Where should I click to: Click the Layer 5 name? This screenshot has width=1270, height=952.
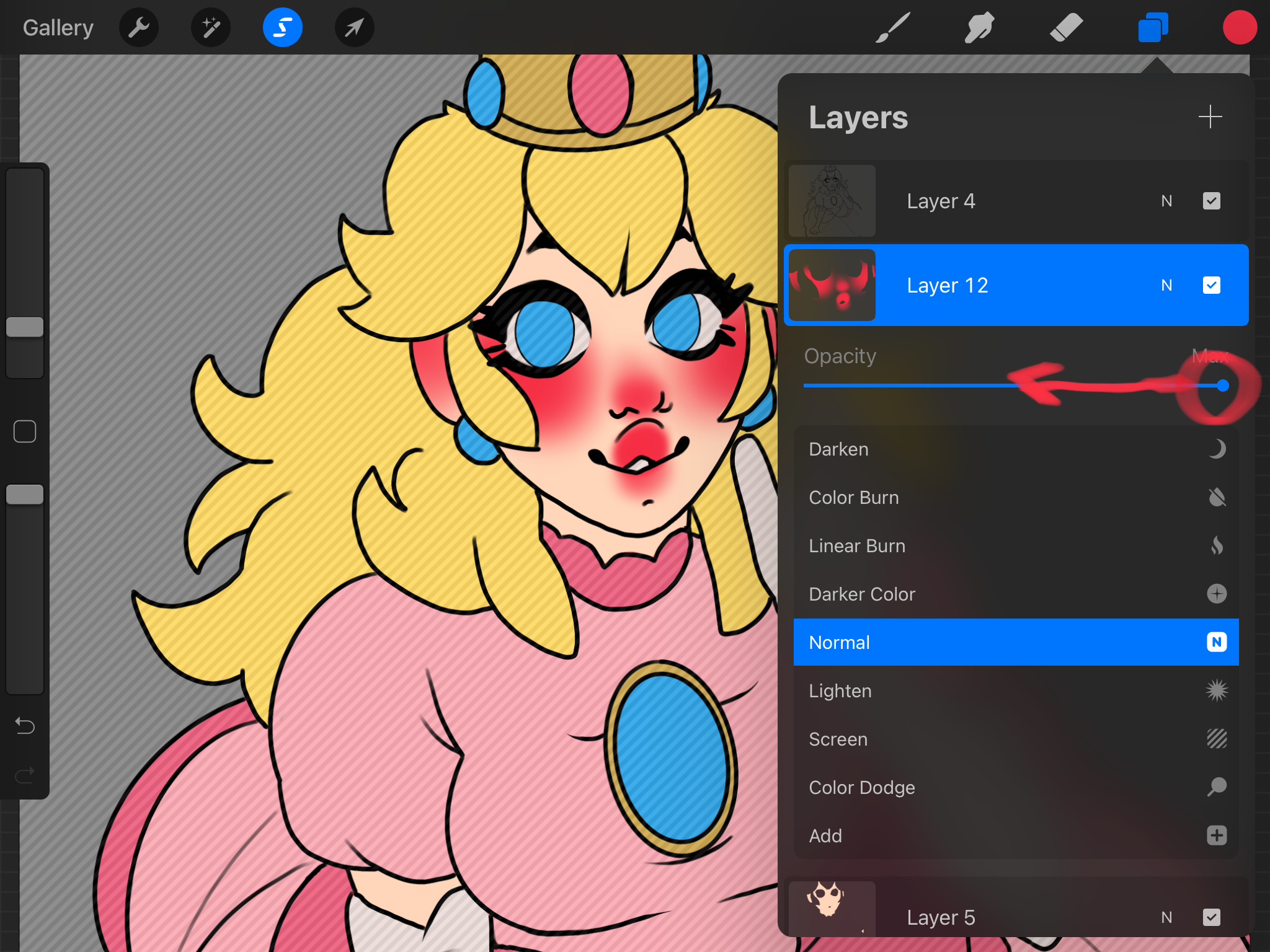[941, 918]
